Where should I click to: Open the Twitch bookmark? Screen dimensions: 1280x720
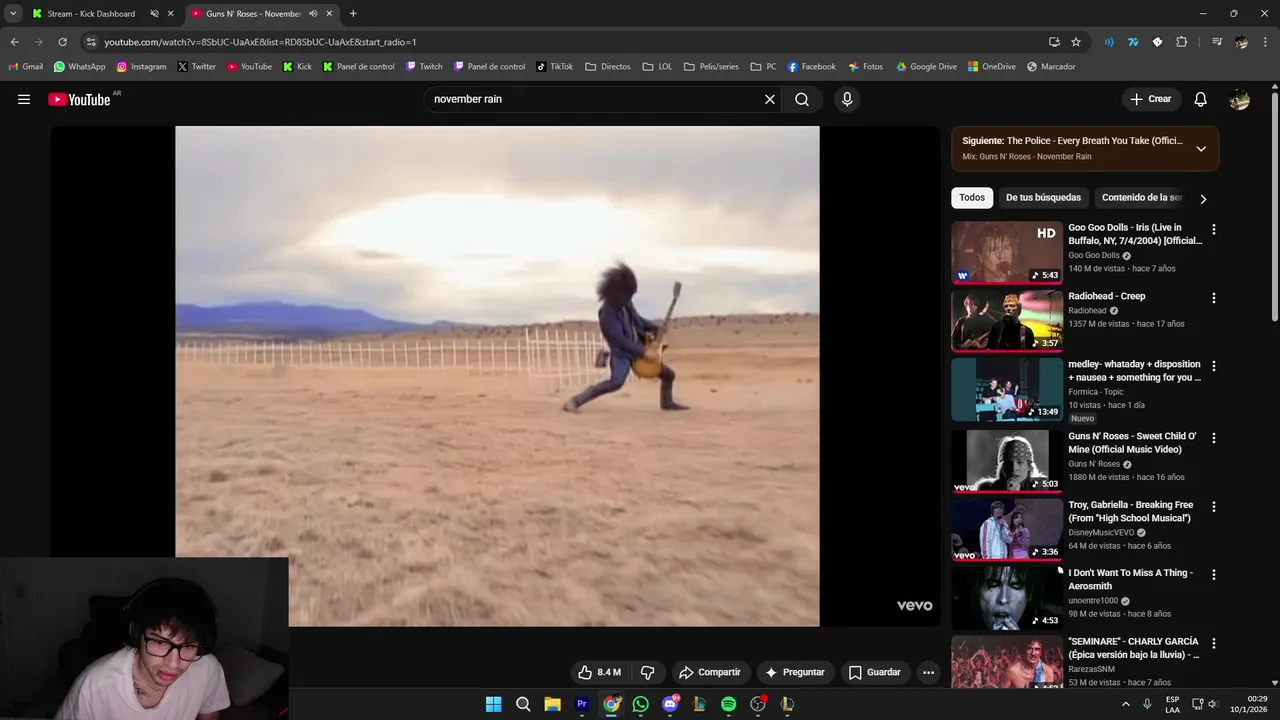[x=424, y=67]
